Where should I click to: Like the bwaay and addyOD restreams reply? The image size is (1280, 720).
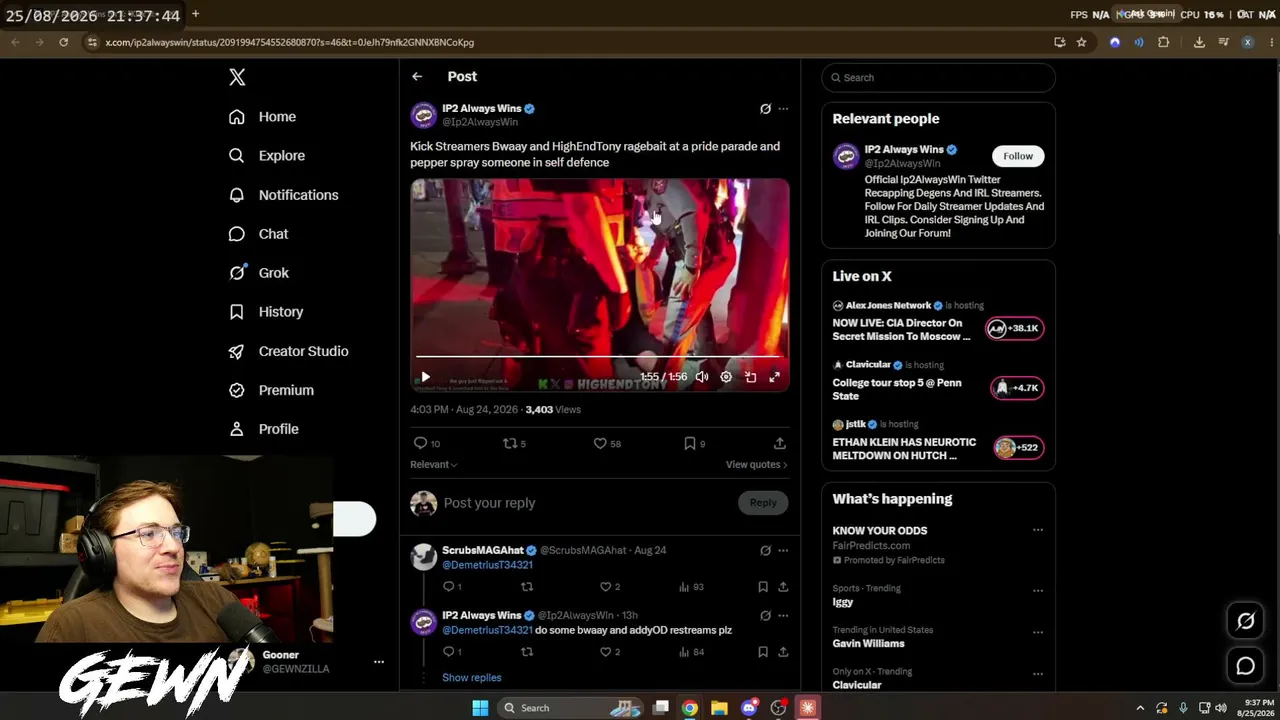pyautogui.click(x=605, y=652)
